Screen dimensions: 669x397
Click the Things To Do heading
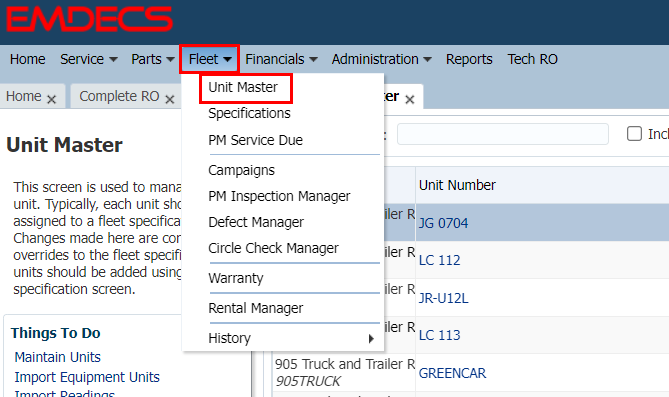[x=55, y=333]
